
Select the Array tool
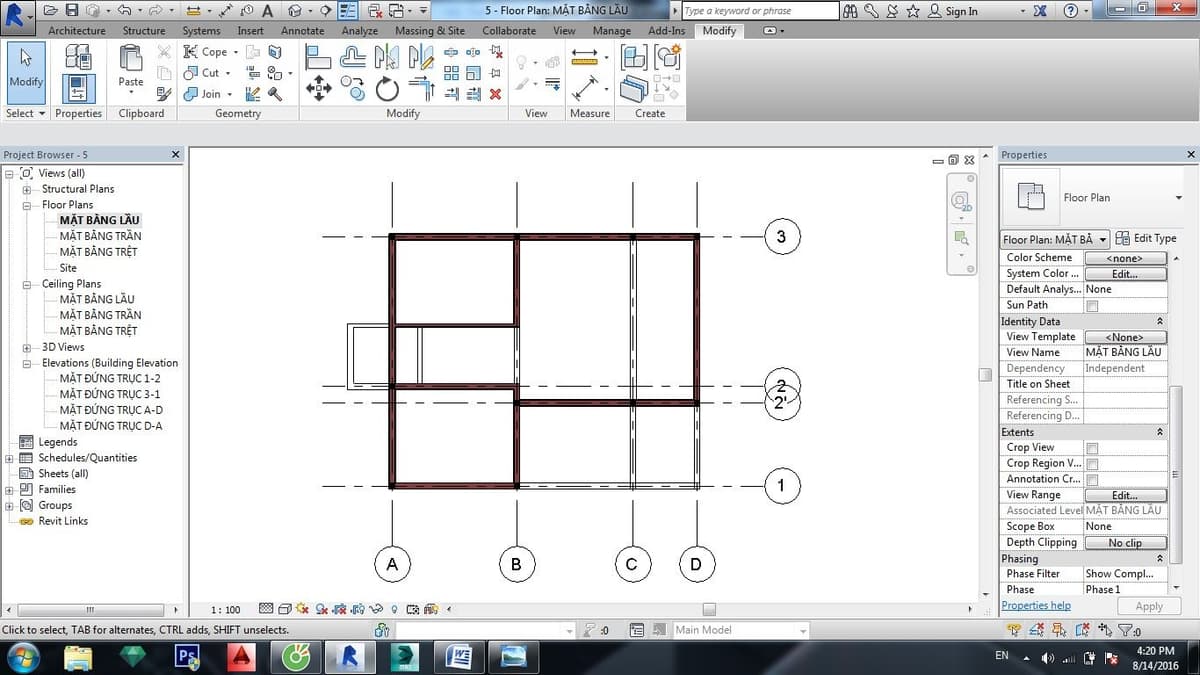[451, 73]
